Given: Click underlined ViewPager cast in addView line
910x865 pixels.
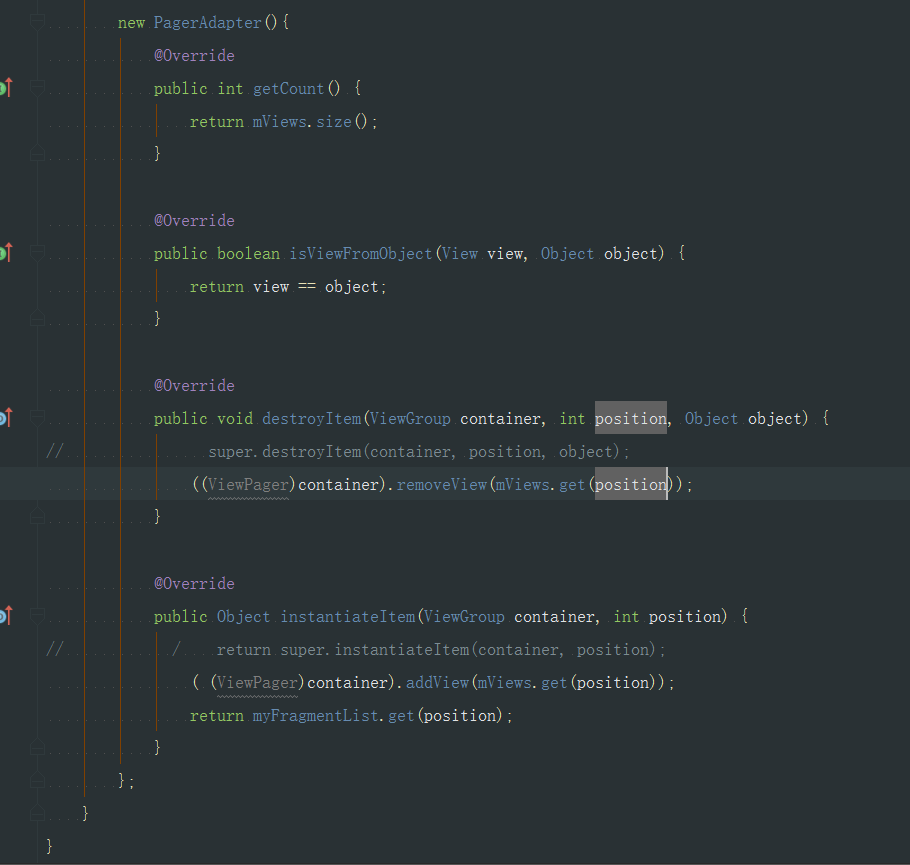Looking at the screenshot, I should pos(257,682).
